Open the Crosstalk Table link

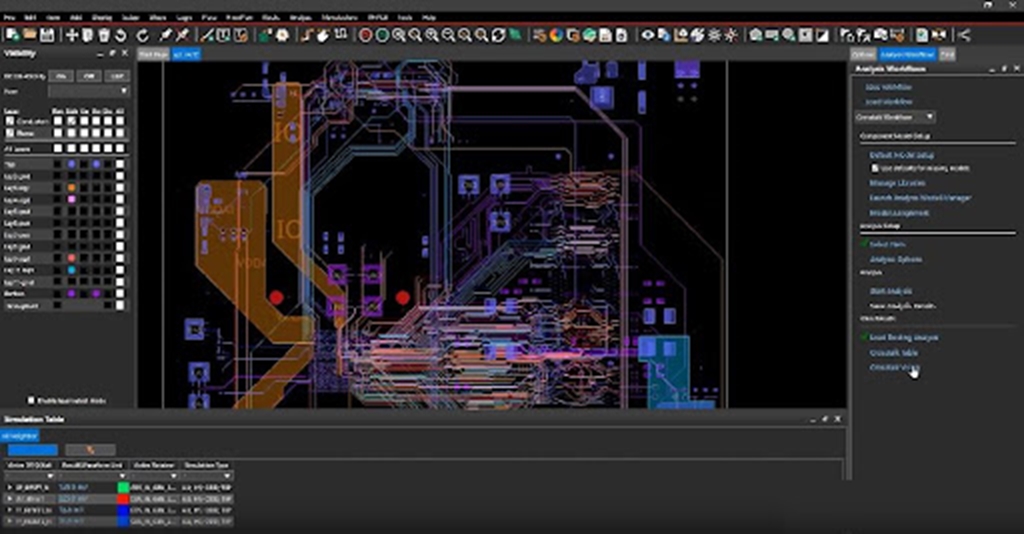point(893,353)
